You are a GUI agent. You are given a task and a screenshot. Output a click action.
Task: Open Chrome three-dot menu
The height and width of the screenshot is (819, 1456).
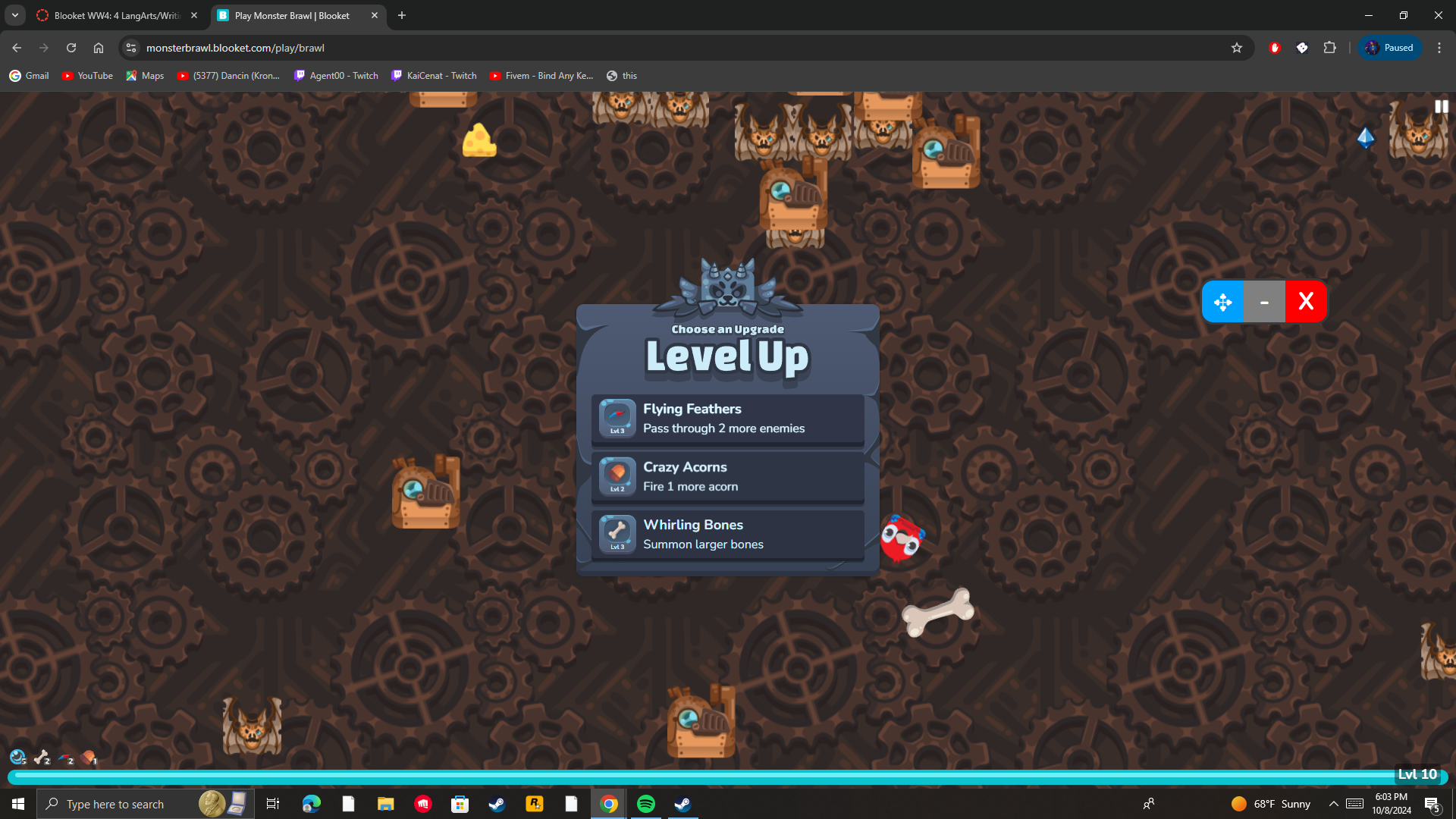[1439, 48]
